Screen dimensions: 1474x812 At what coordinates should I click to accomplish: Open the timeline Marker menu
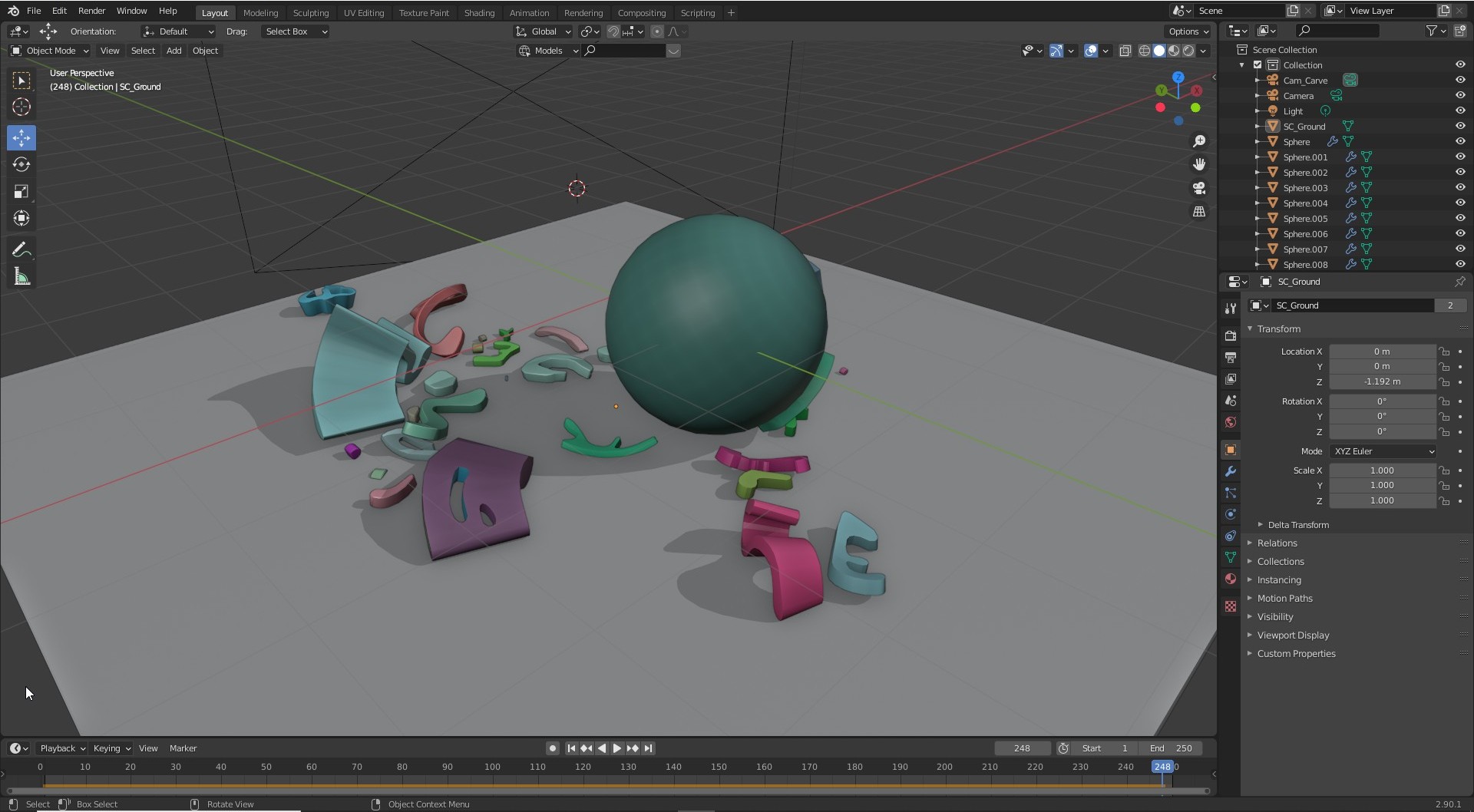[183, 748]
